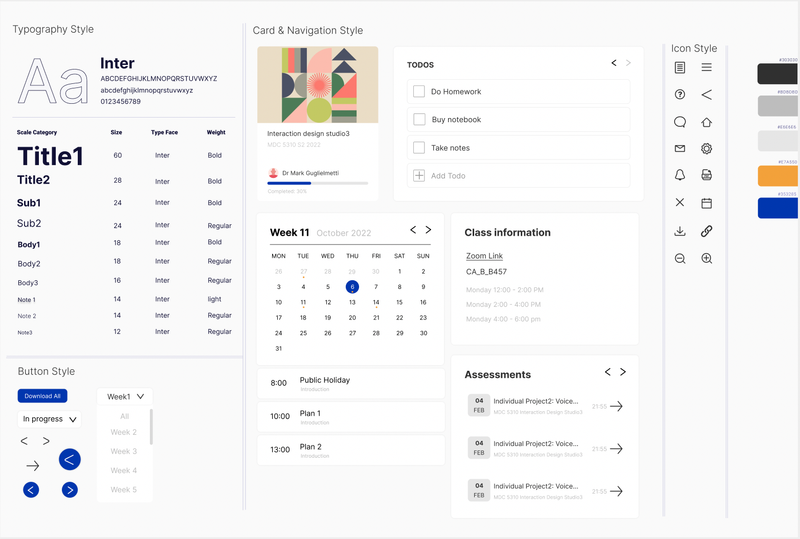Open the 10:00 Plan 1 entry
Screen dimensions: 800x539
(x=351, y=416)
